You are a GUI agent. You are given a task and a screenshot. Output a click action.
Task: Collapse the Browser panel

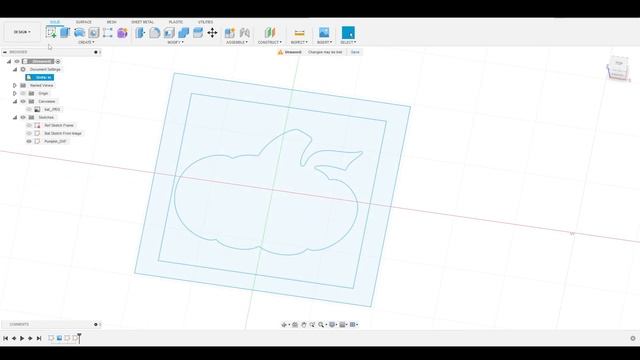pyautogui.click(x=5, y=52)
